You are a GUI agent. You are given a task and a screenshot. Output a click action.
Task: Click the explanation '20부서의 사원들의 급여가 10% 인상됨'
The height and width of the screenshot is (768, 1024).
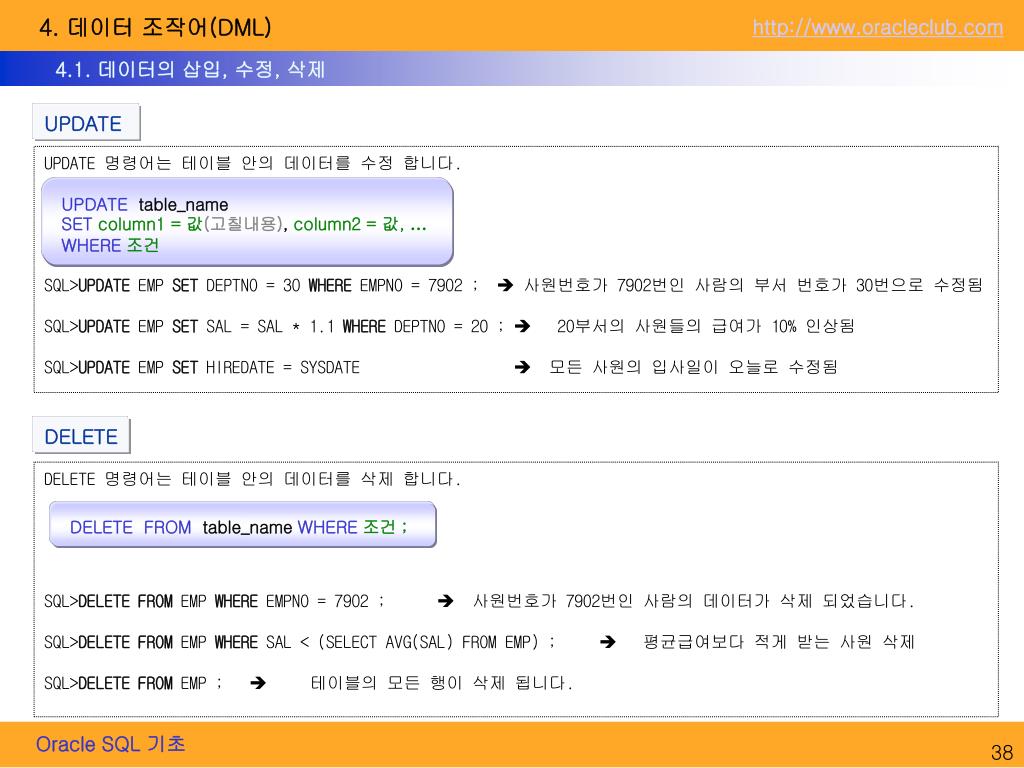[x=705, y=326]
